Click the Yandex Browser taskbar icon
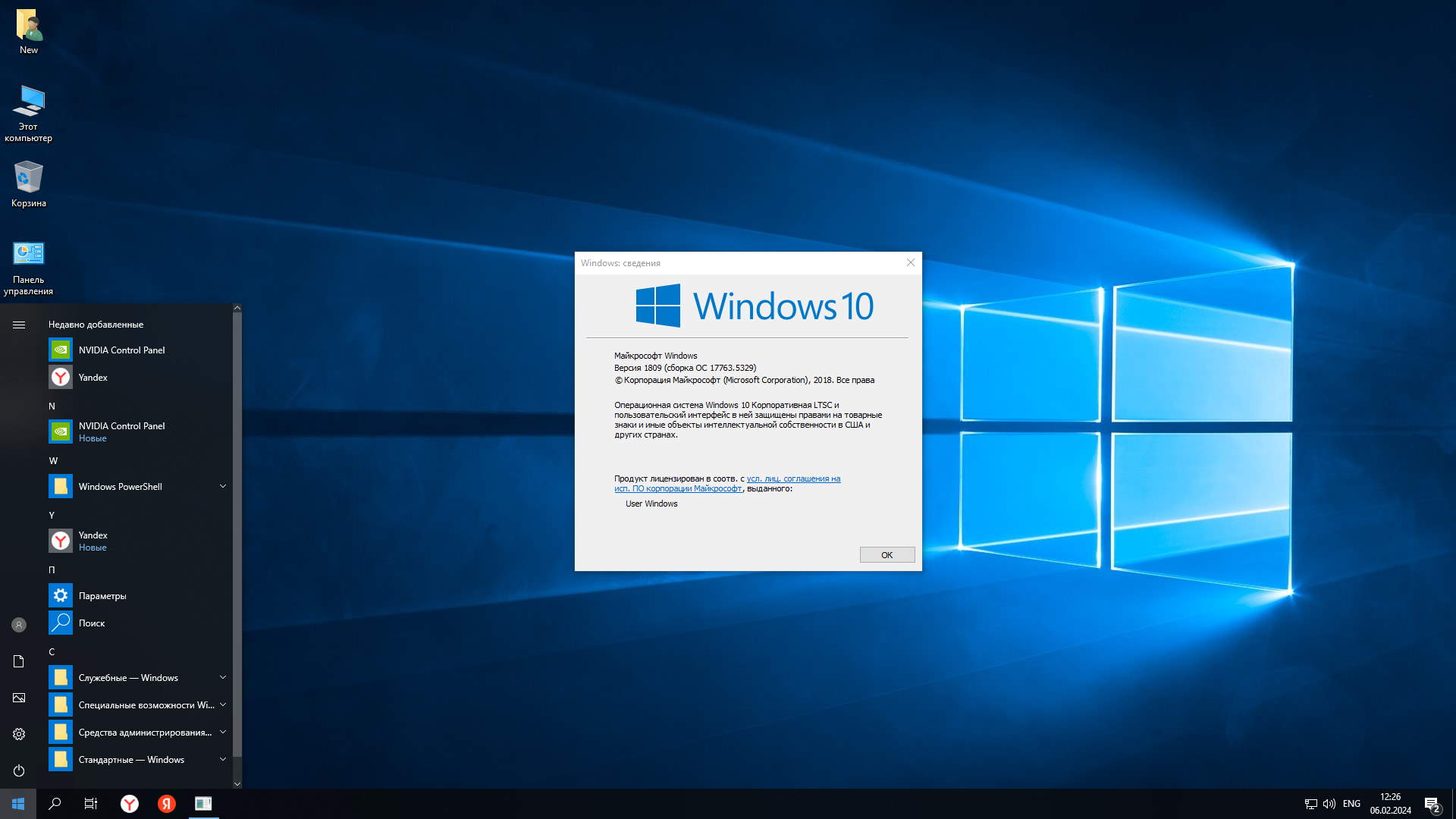Image resolution: width=1456 pixels, height=819 pixels. tap(130, 804)
